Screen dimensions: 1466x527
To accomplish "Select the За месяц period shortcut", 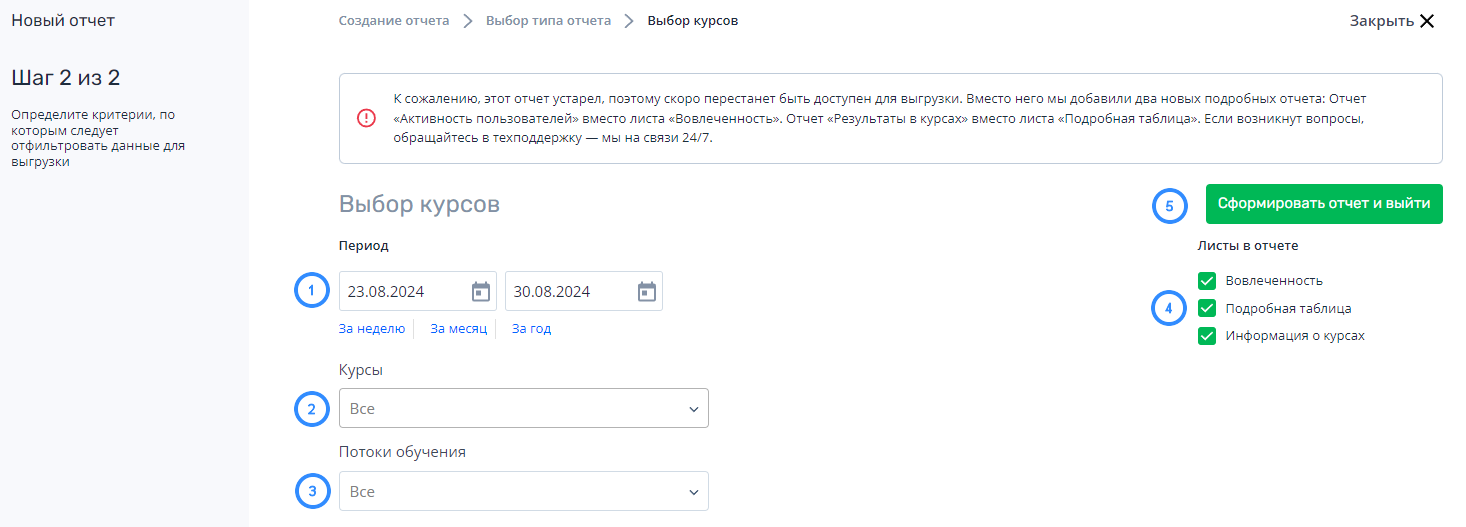I will point(459,328).
